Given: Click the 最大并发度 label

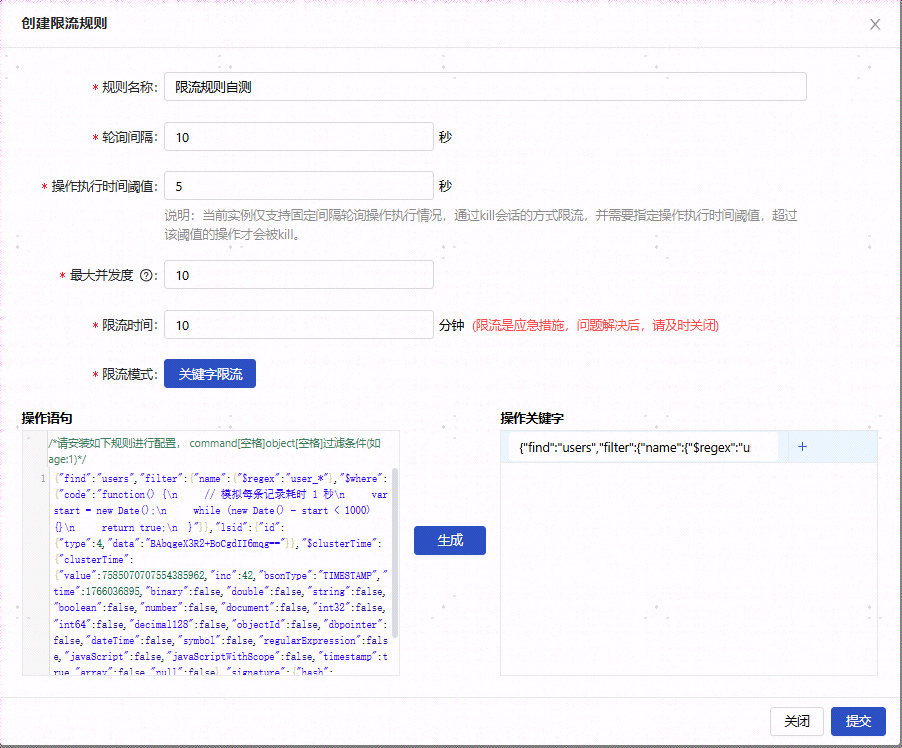Looking at the screenshot, I should click(101, 276).
